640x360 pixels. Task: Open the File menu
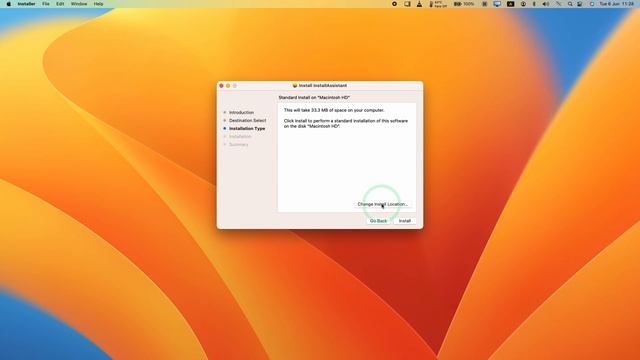46,4
